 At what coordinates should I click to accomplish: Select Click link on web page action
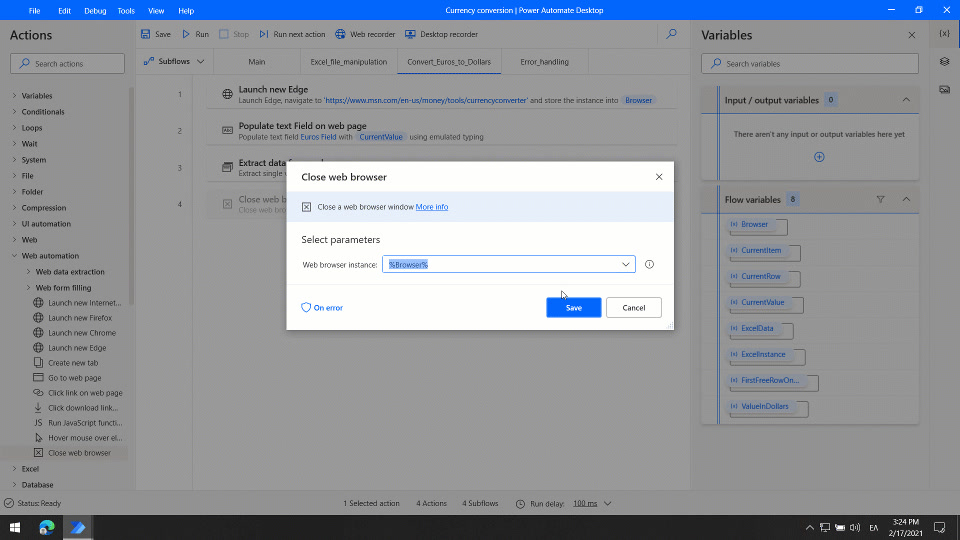pyautogui.click(x=78, y=393)
